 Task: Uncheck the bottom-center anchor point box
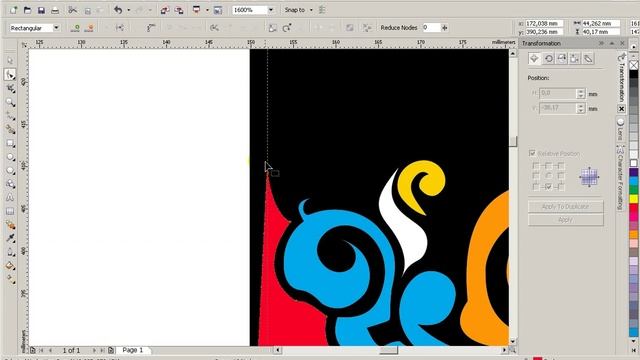coord(549,187)
